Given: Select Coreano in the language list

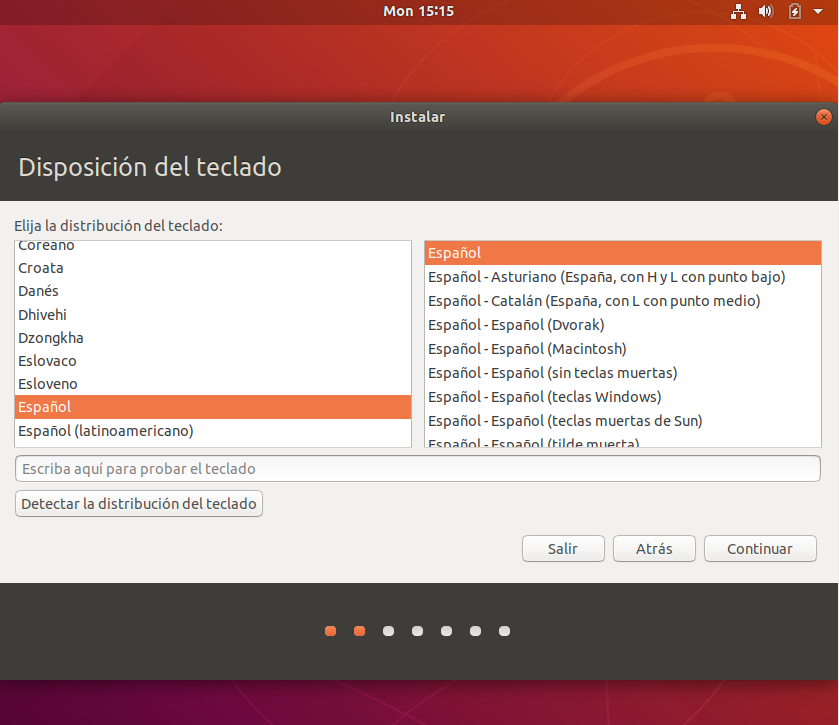Looking at the screenshot, I should (x=213, y=246).
